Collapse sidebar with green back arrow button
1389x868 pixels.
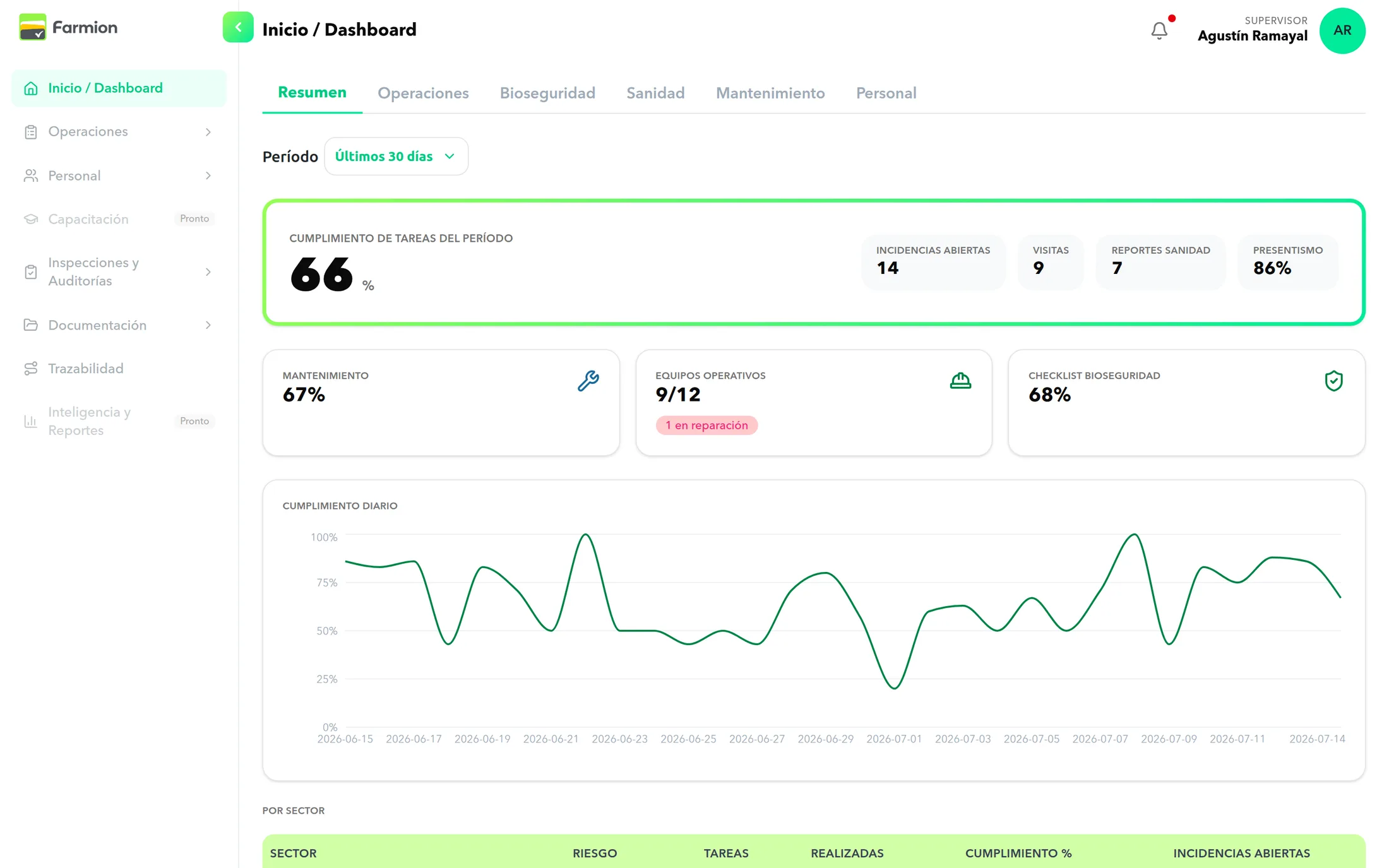238,27
